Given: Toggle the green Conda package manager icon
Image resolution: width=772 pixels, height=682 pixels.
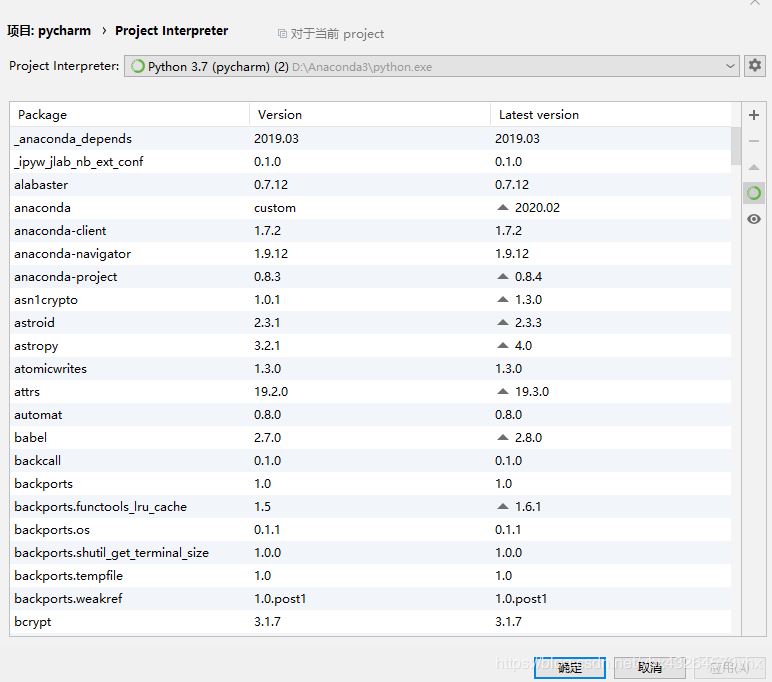Looking at the screenshot, I should (x=754, y=193).
